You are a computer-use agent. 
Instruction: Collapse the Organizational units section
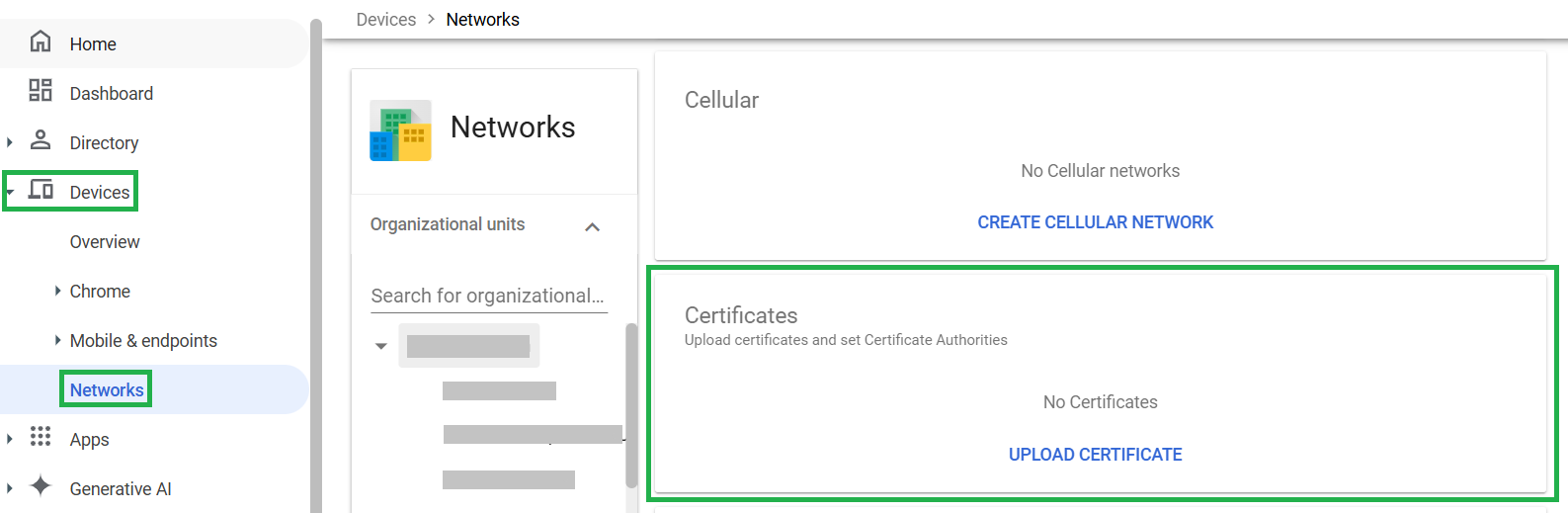click(x=593, y=226)
